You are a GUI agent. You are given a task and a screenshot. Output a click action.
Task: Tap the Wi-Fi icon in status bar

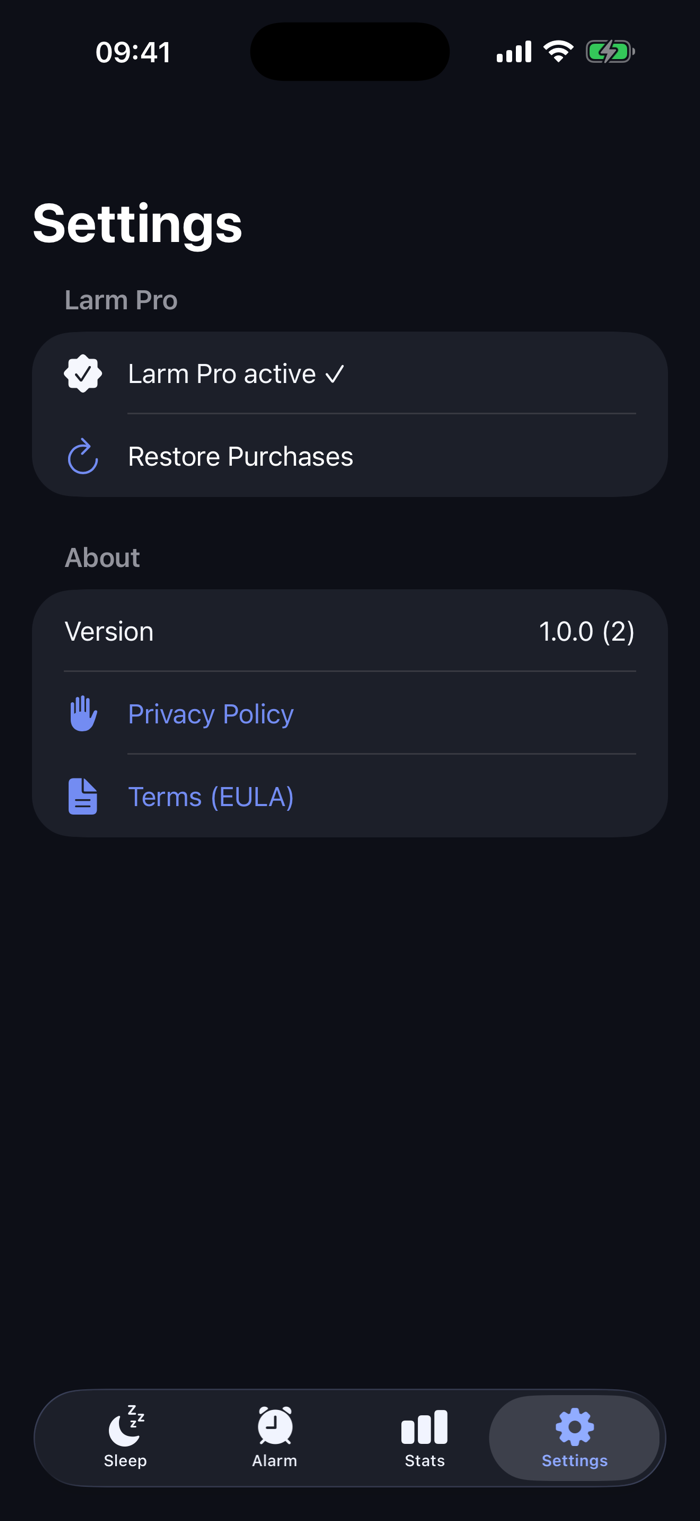[x=558, y=52]
